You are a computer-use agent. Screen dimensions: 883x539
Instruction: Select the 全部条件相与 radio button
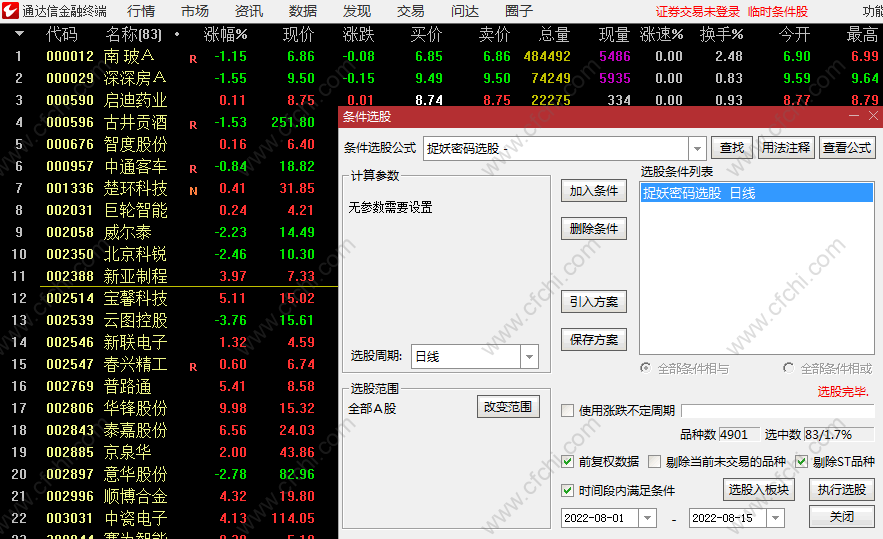pos(645,368)
